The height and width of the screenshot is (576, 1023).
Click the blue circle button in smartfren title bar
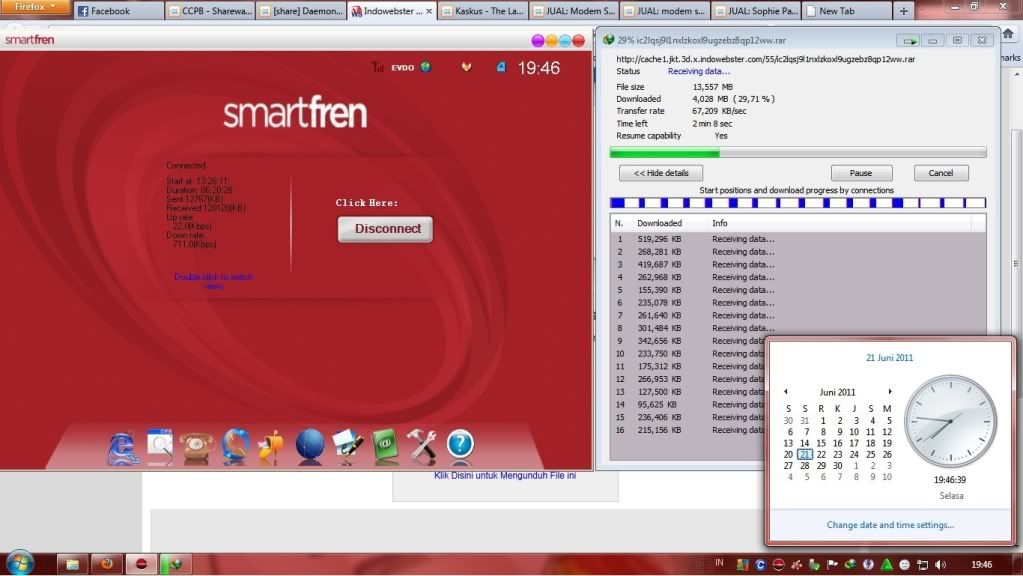(x=565, y=41)
